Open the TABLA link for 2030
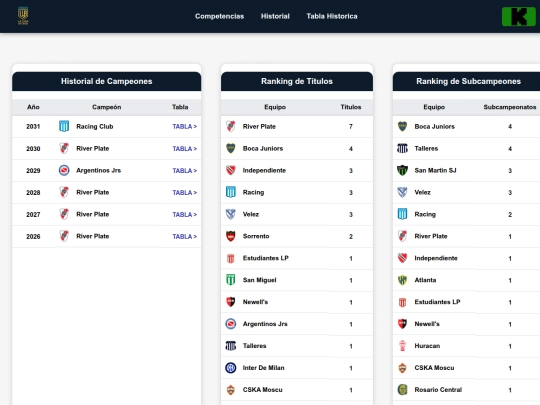 [185, 148]
